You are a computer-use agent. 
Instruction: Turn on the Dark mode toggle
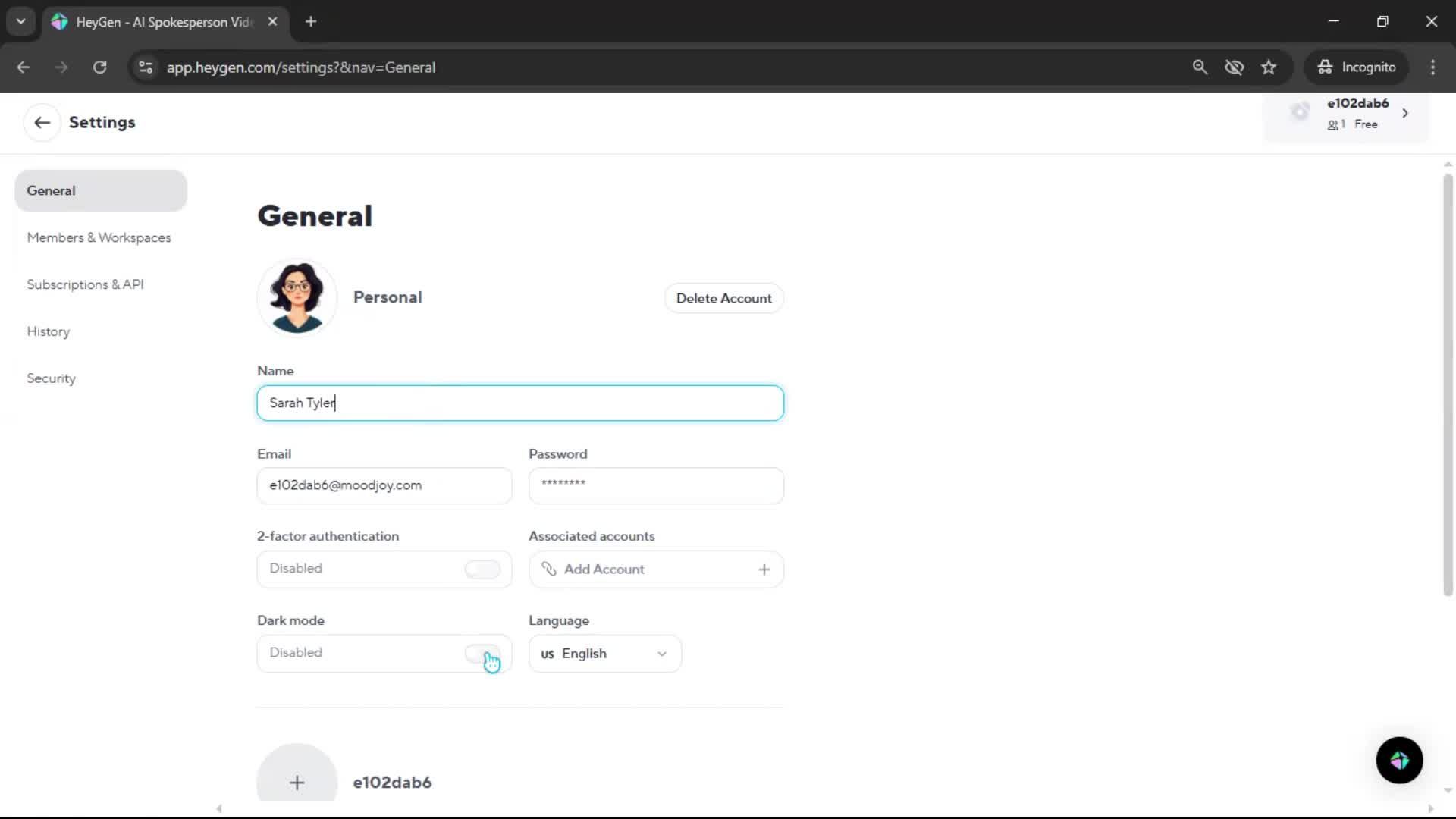click(482, 653)
